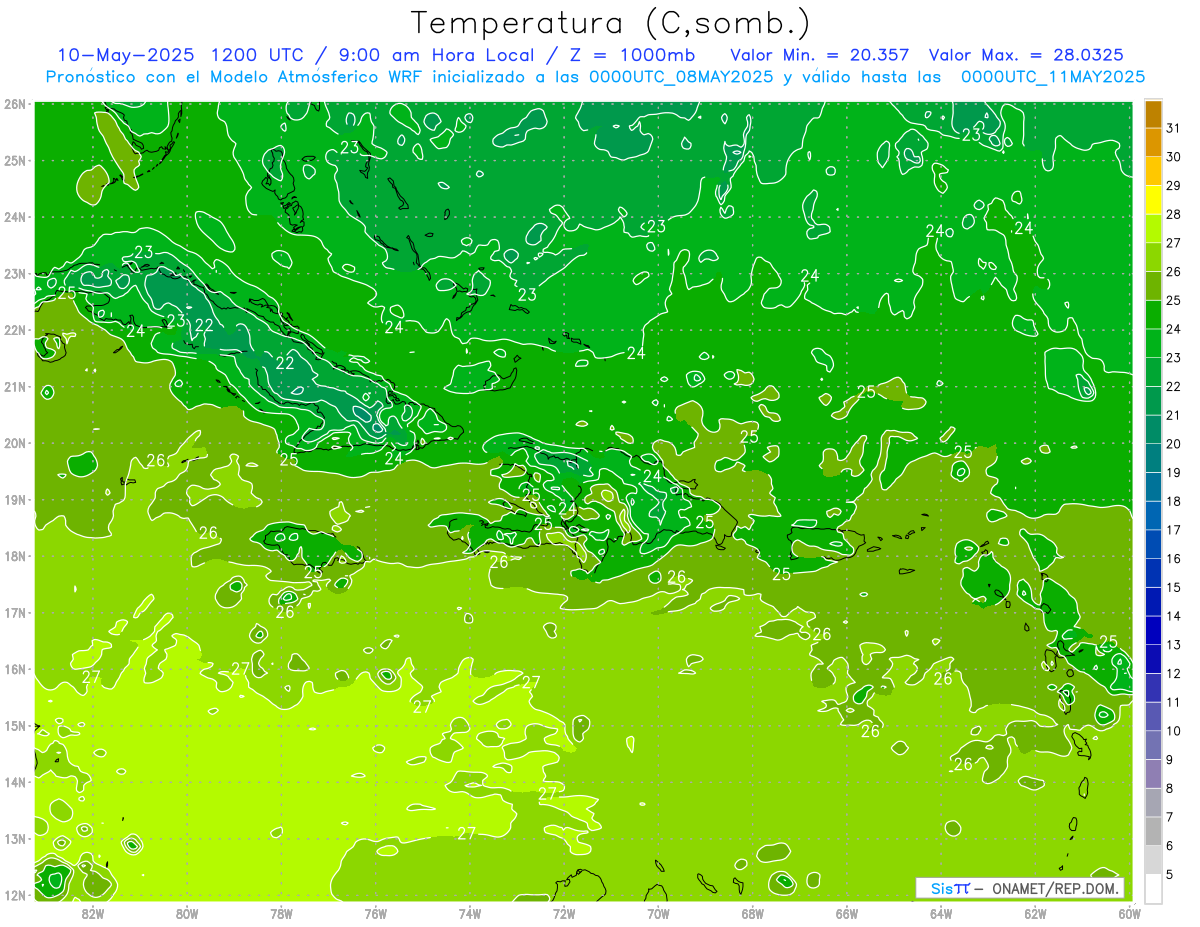Click the "70W" longitude axis label
This screenshot has height=927, width=1200.
(x=658, y=913)
